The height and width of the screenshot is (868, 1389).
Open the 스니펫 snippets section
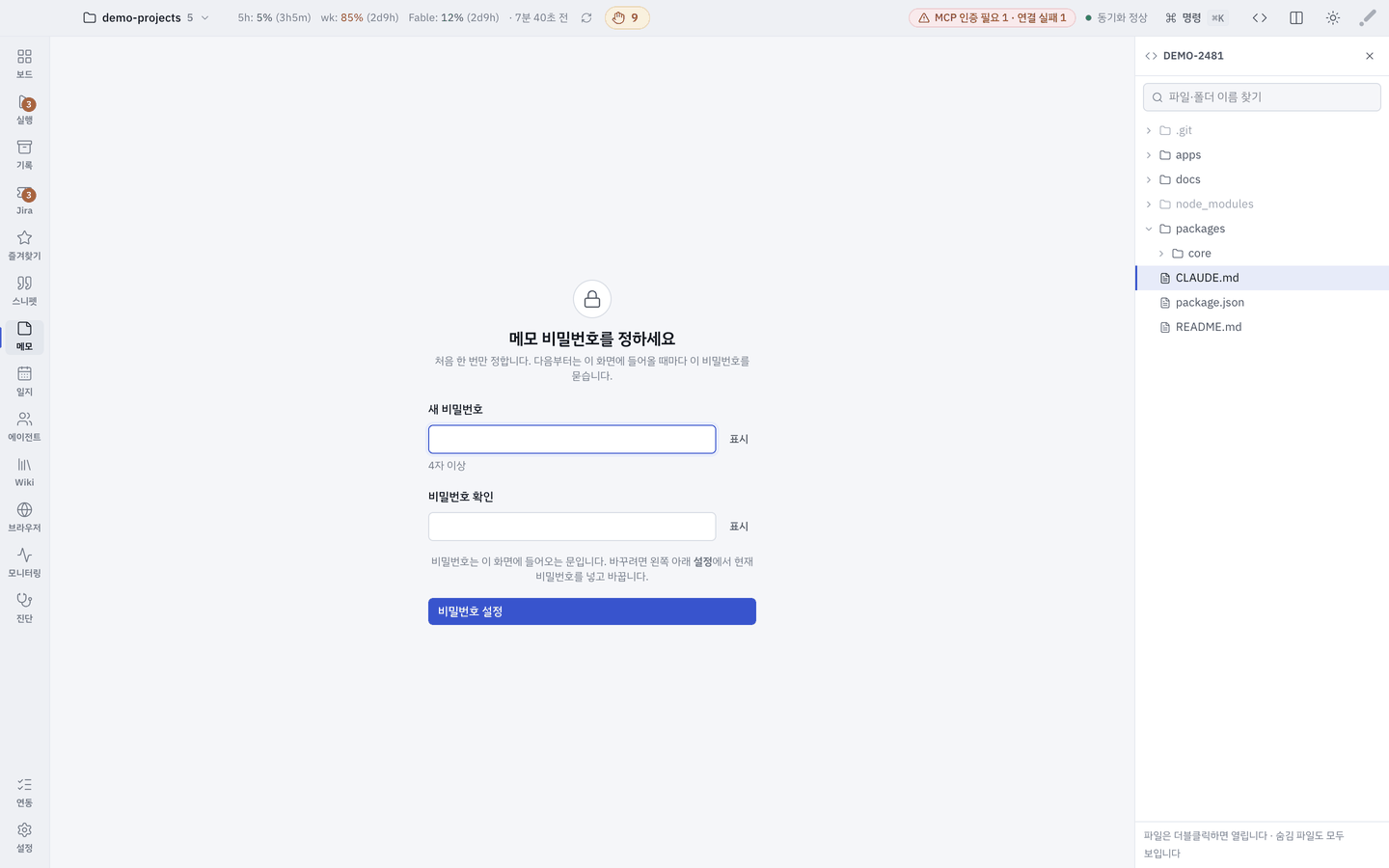(x=24, y=290)
